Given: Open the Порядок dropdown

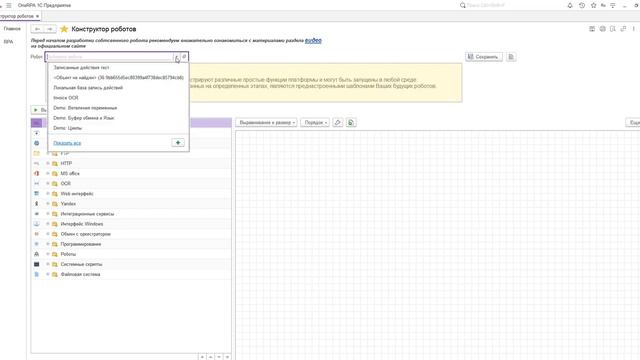Looking at the screenshot, I should 315,122.
